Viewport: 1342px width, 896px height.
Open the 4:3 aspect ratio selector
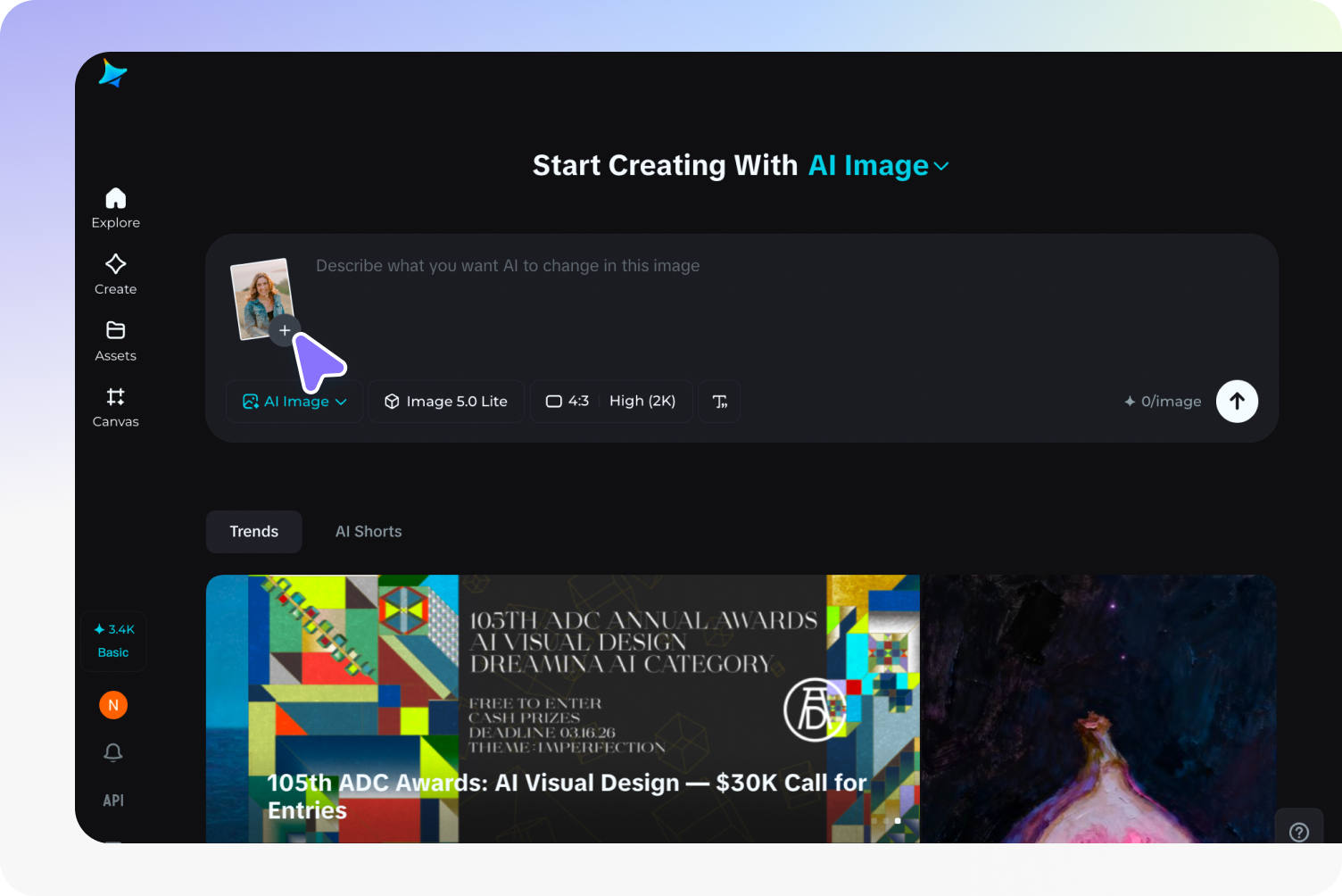pos(568,401)
